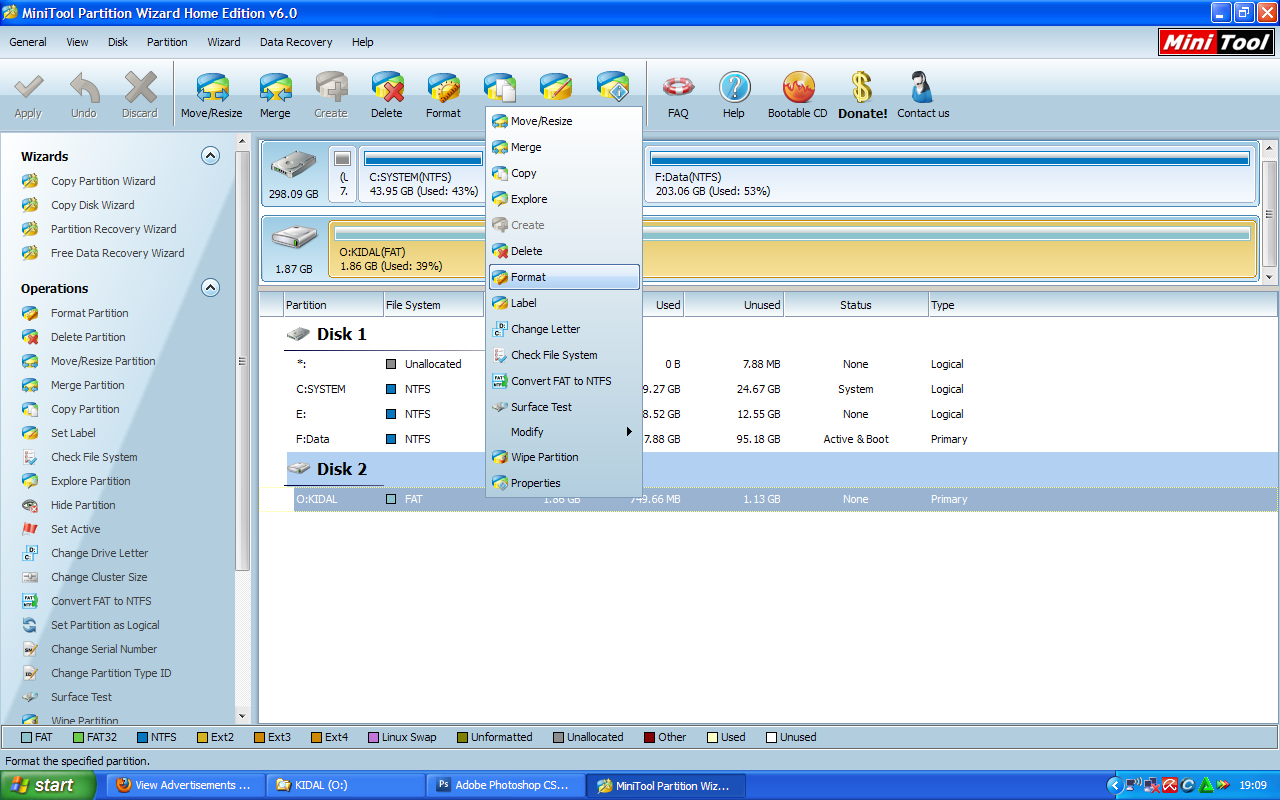Collapse the Wizards section
The width and height of the screenshot is (1280, 800).
point(210,155)
